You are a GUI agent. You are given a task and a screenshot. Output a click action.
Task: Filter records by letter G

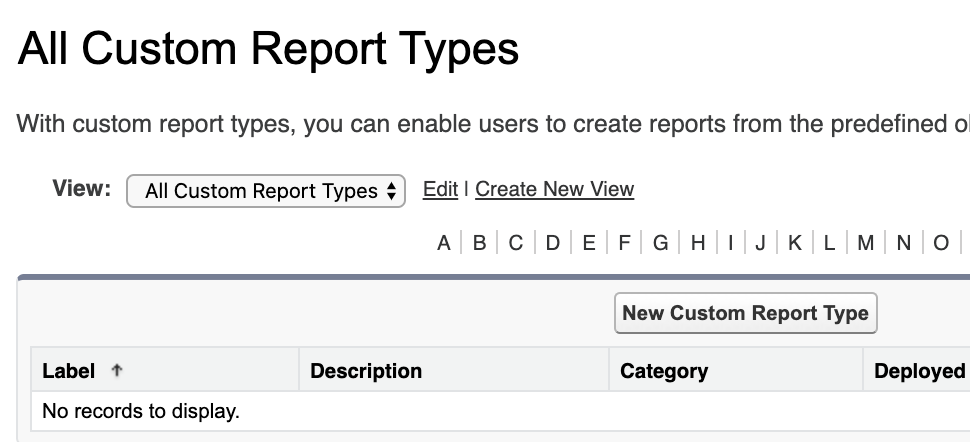point(660,243)
